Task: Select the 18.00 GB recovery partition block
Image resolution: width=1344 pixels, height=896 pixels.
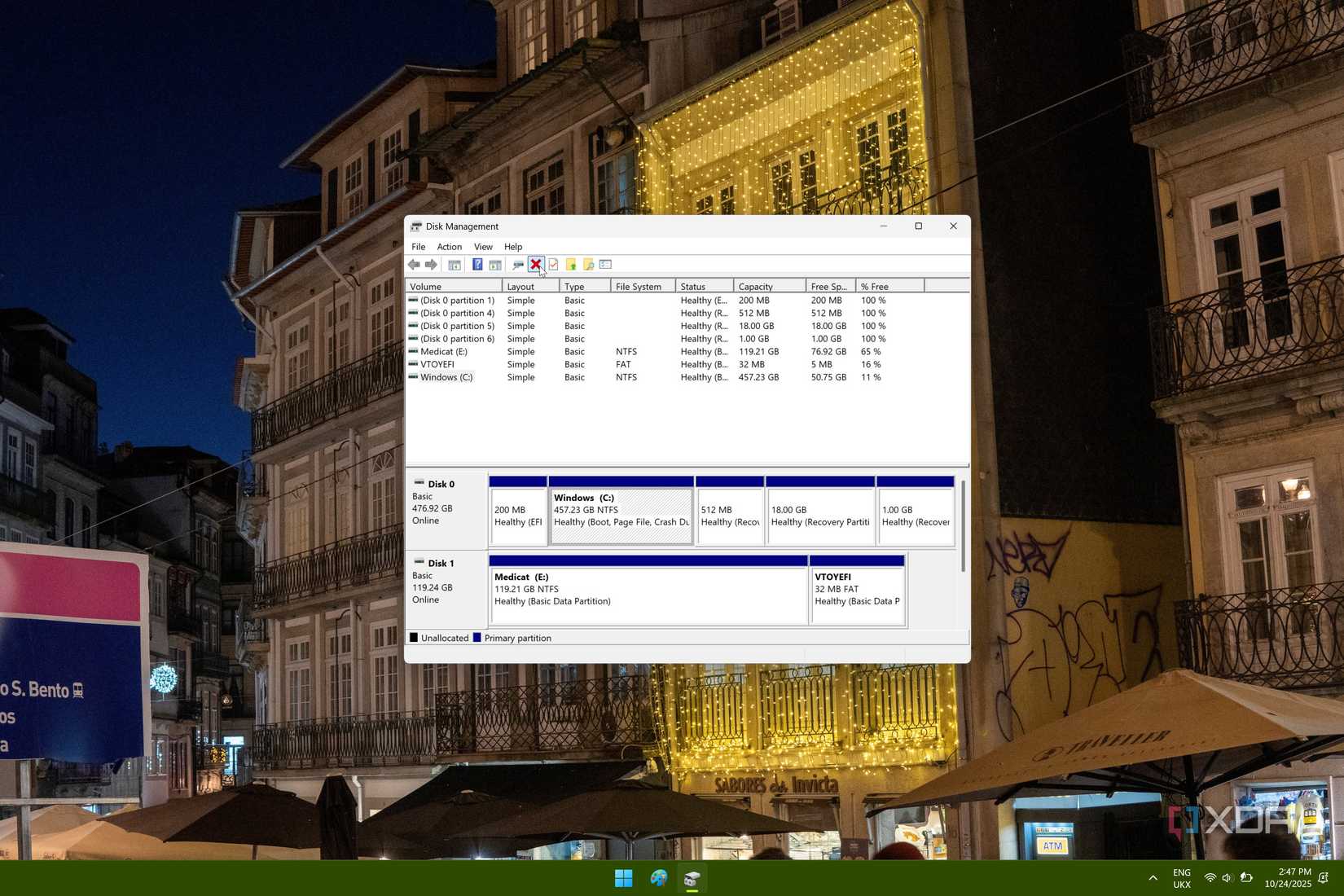Action: [820, 511]
